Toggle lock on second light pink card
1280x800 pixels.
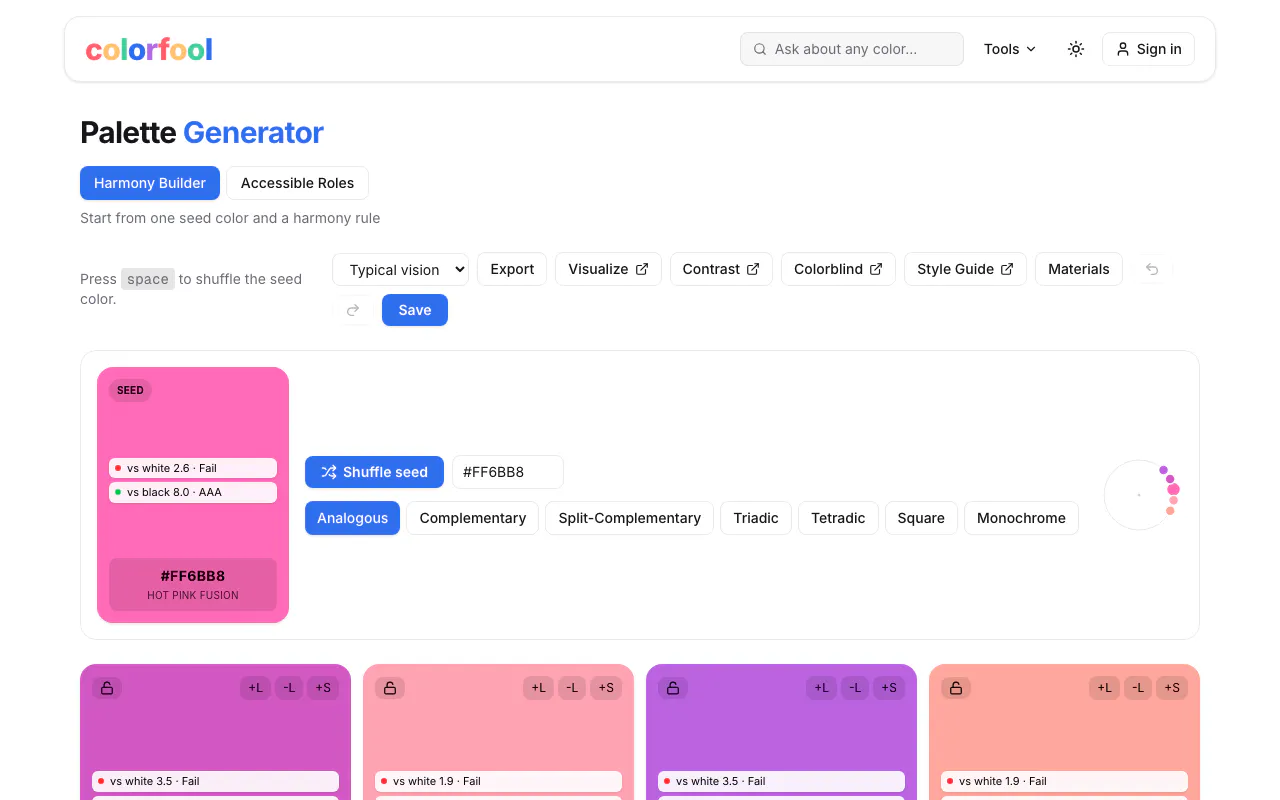coord(390,688)
